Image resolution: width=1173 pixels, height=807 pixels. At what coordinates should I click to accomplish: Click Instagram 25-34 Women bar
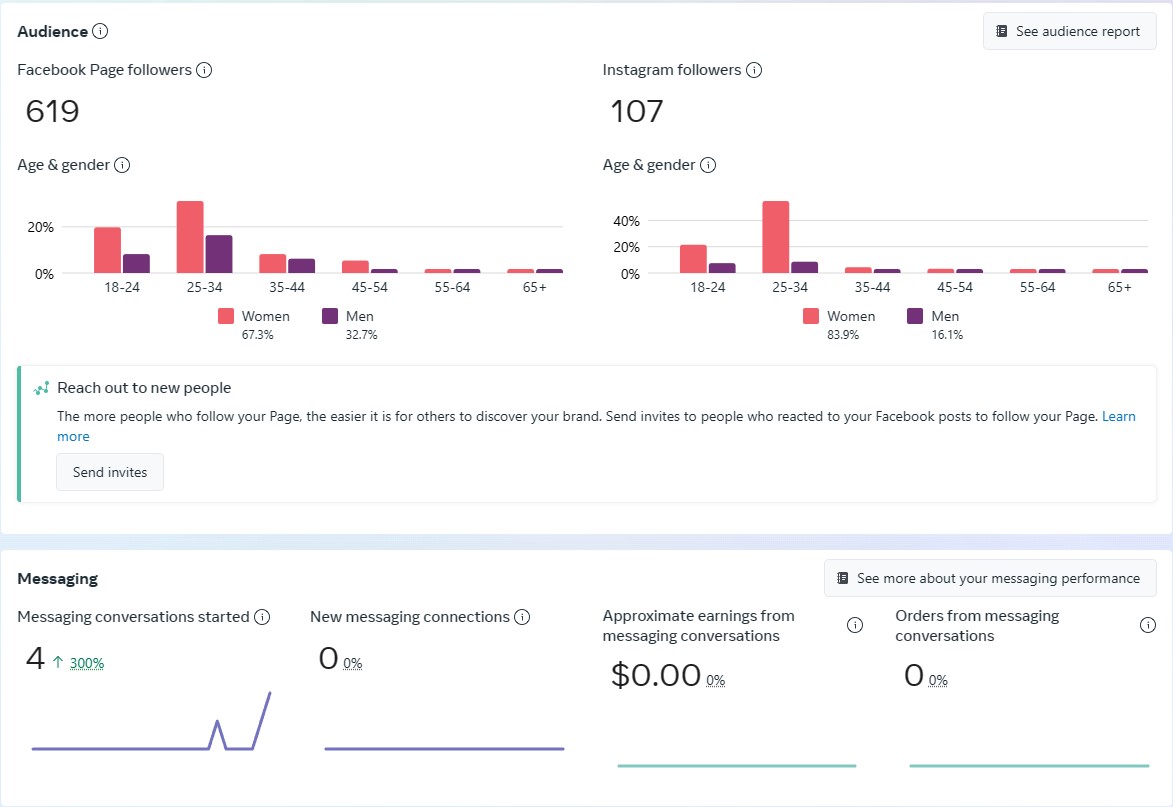point(775,237)
